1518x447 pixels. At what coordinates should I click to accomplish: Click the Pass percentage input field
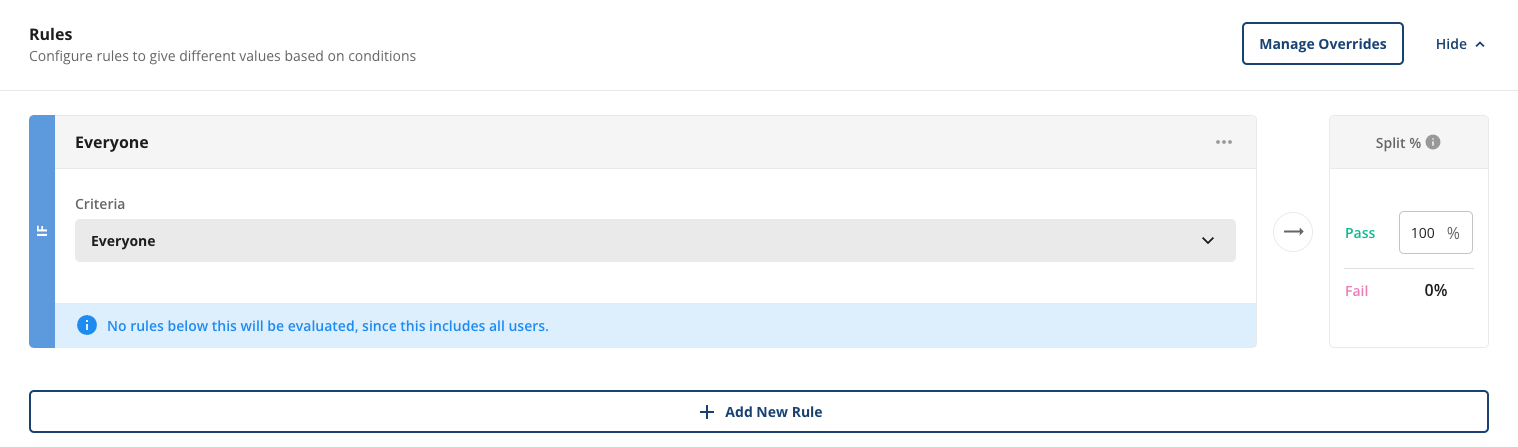pos(1435,233)
